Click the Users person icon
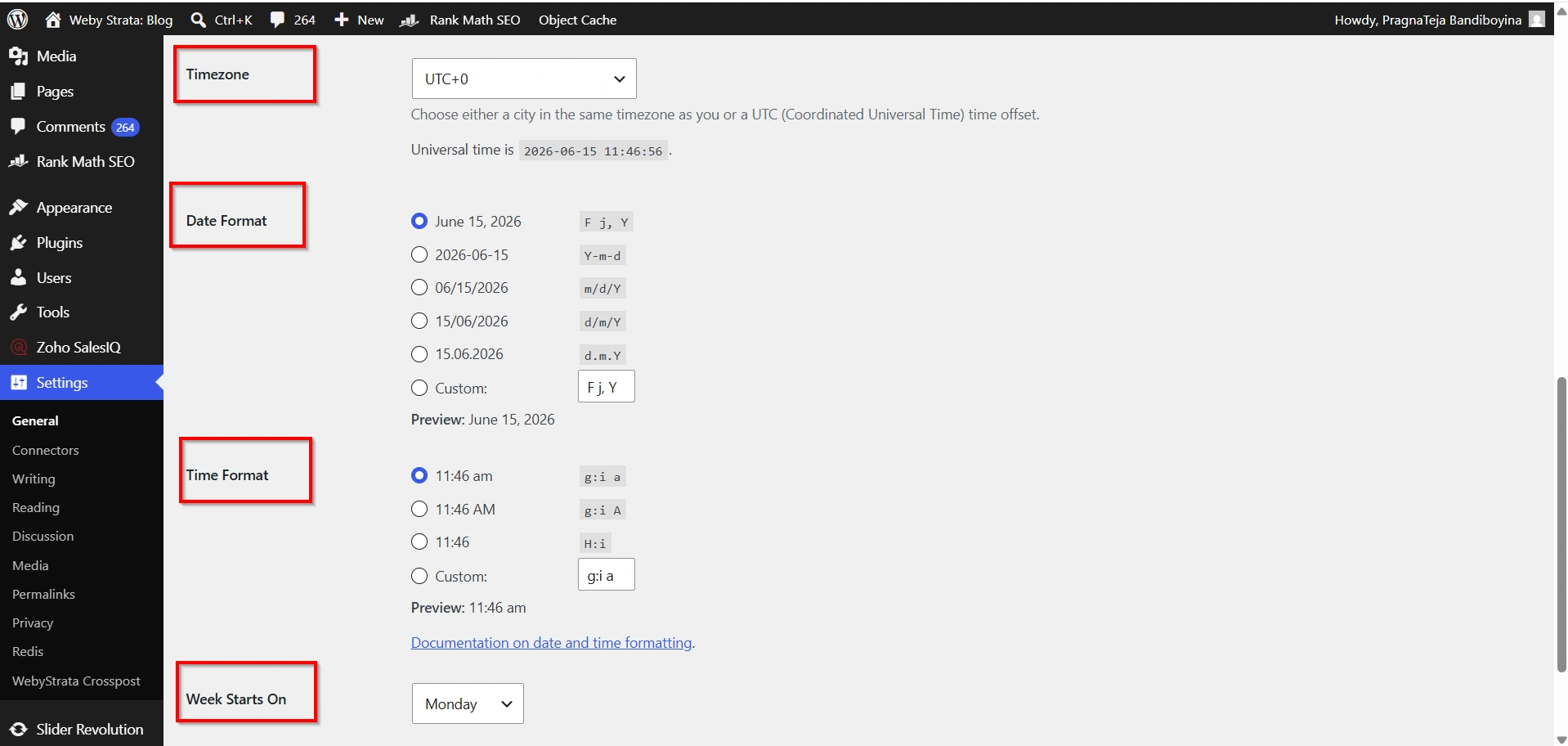This screenshot has width=1568, height=746. point(18,278)
